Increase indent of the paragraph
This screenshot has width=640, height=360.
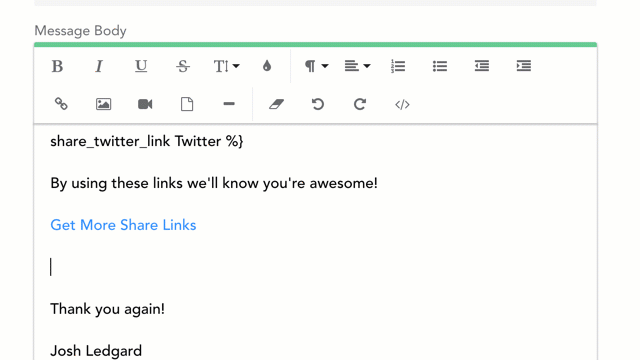tap(524, 66)
